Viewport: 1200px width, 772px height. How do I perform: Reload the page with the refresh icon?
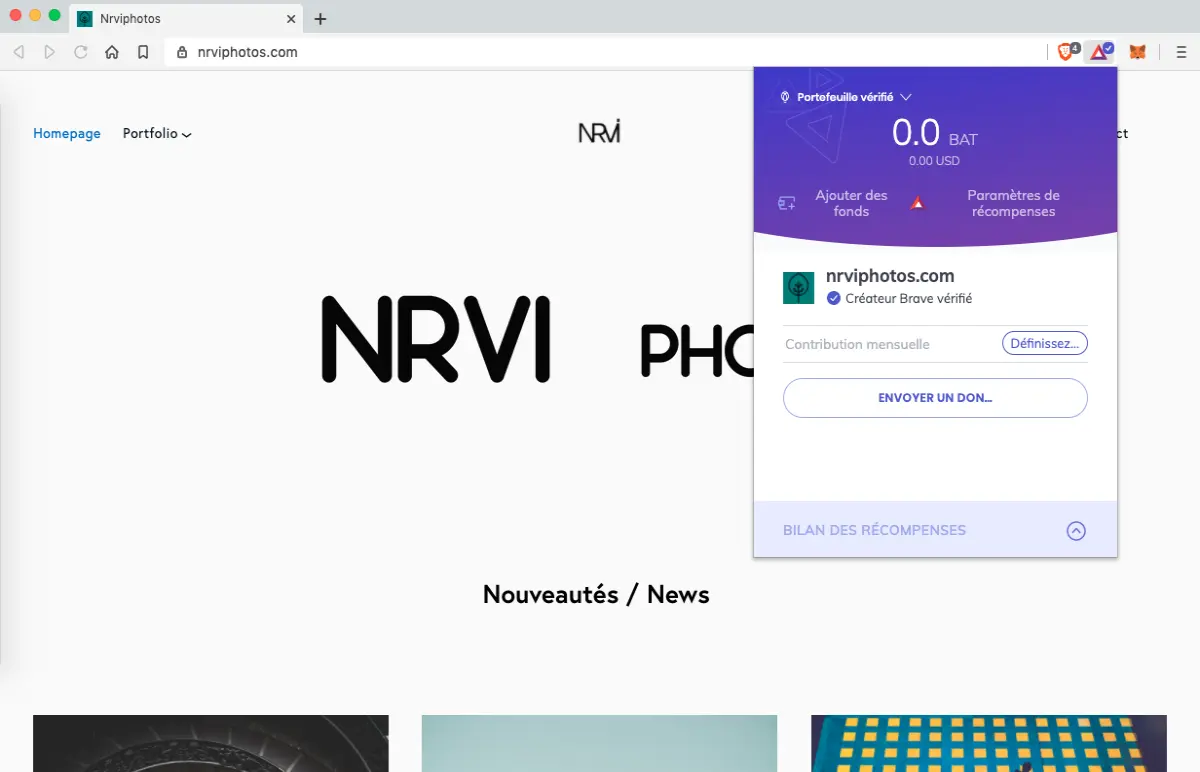pyautogui.click(x=81, y=52)
